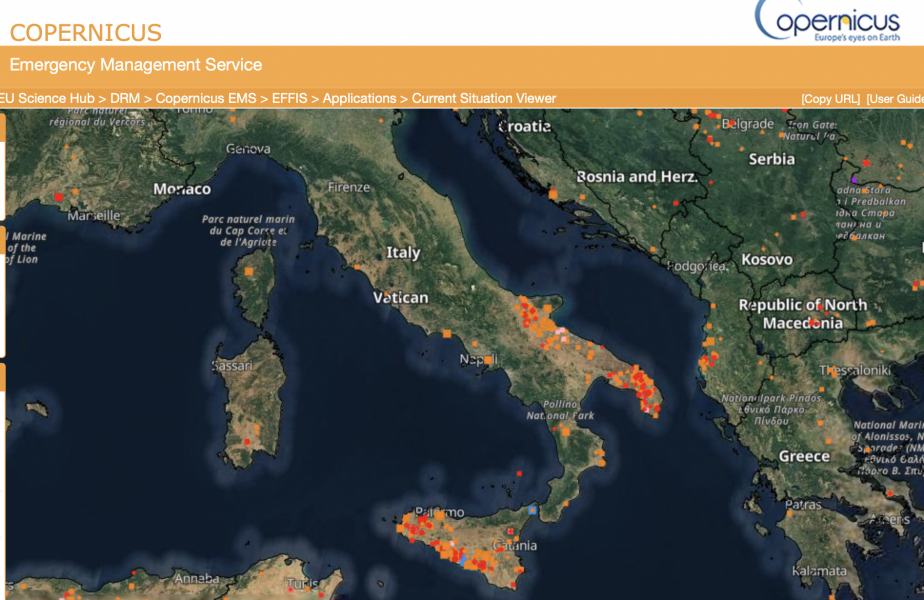Click the Bosnia and Herz. label
This screenshot has width=924, height=600.
point(637,177)
